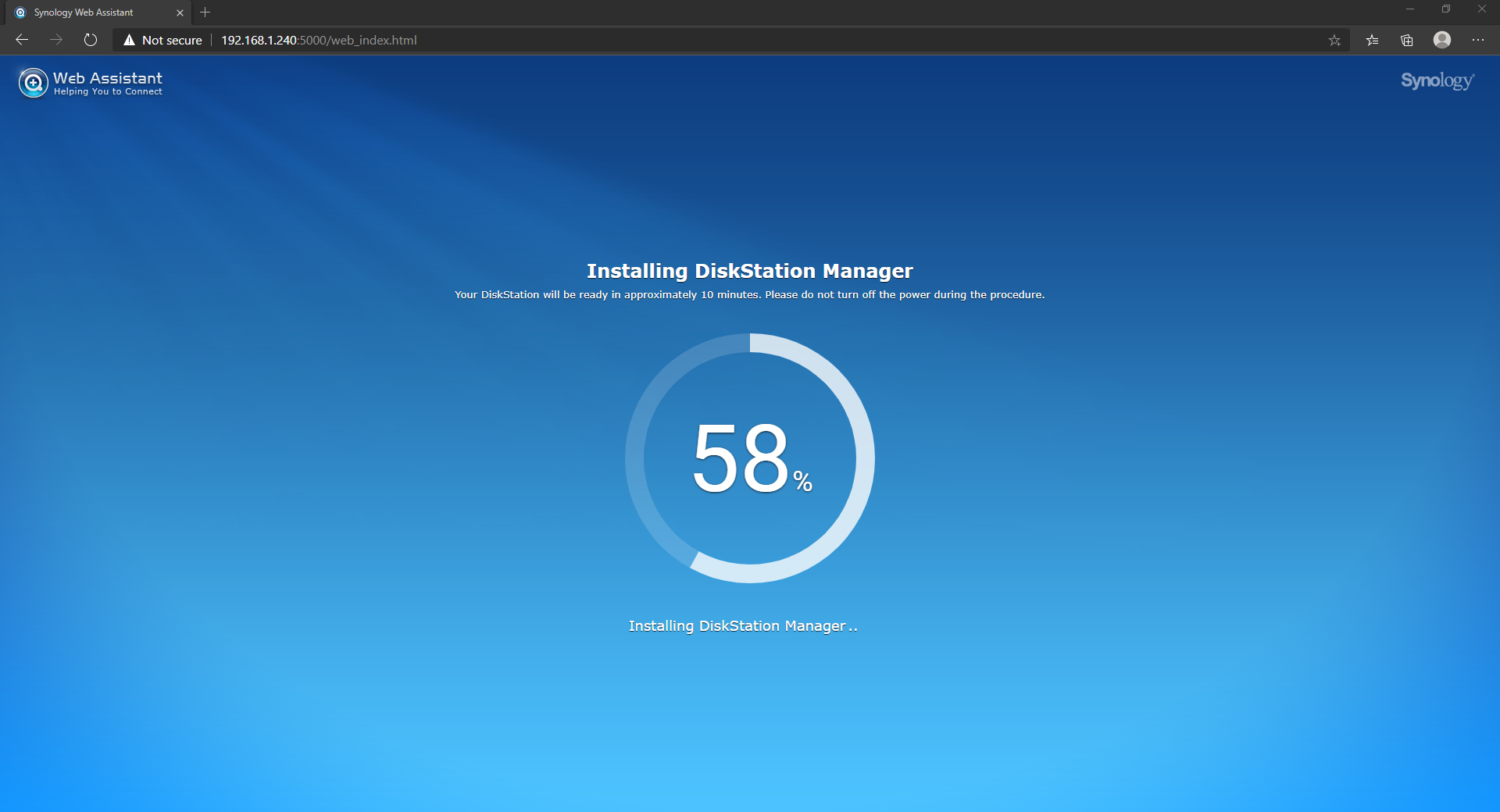
Task: Click the 58% progress ring
Action: (x=750, y=458)
